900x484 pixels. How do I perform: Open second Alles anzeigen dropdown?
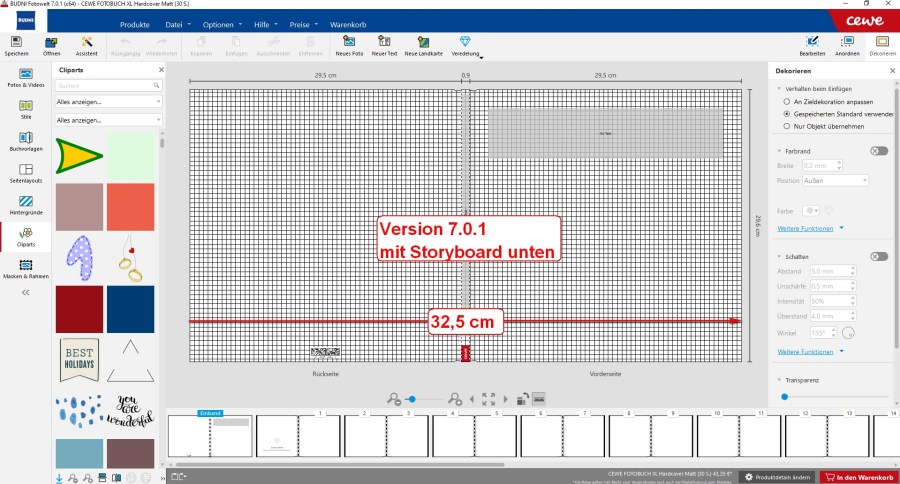pyautogui.click(x=108, y=120)
